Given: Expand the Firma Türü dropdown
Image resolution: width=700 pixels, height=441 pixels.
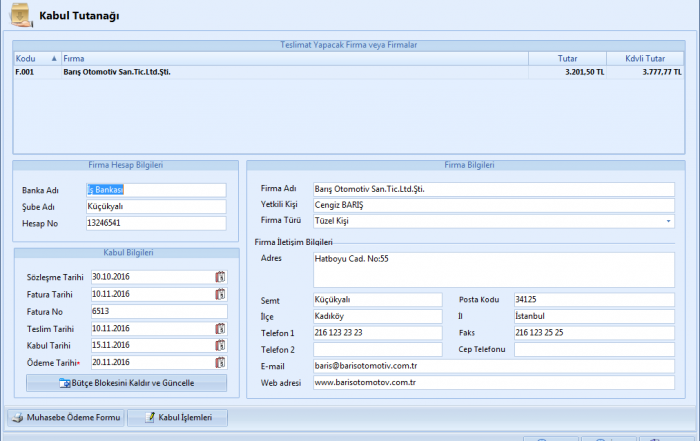Looking at the screenshot, I should click(668, 221).
